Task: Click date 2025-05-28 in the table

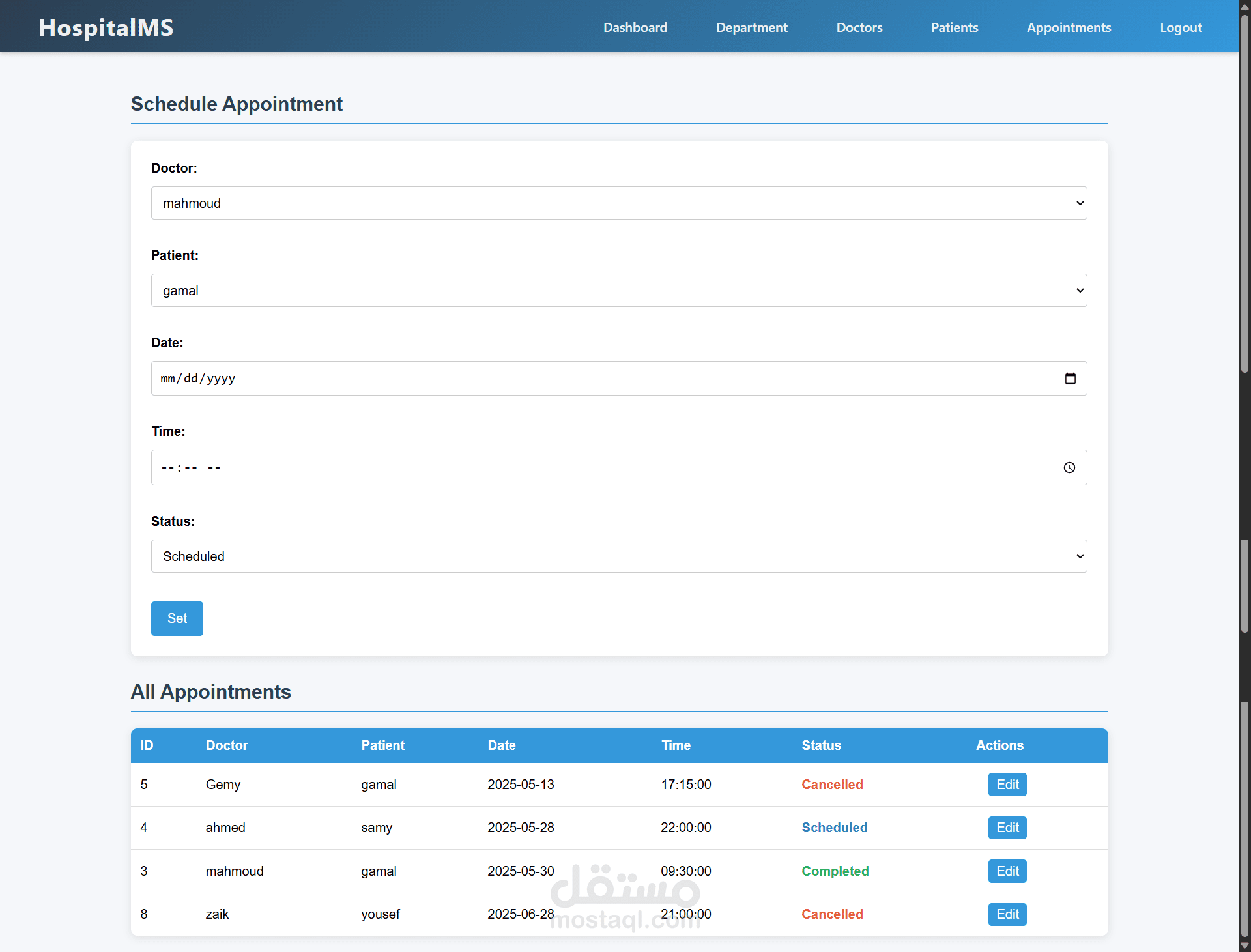Action: pos(521,828)
